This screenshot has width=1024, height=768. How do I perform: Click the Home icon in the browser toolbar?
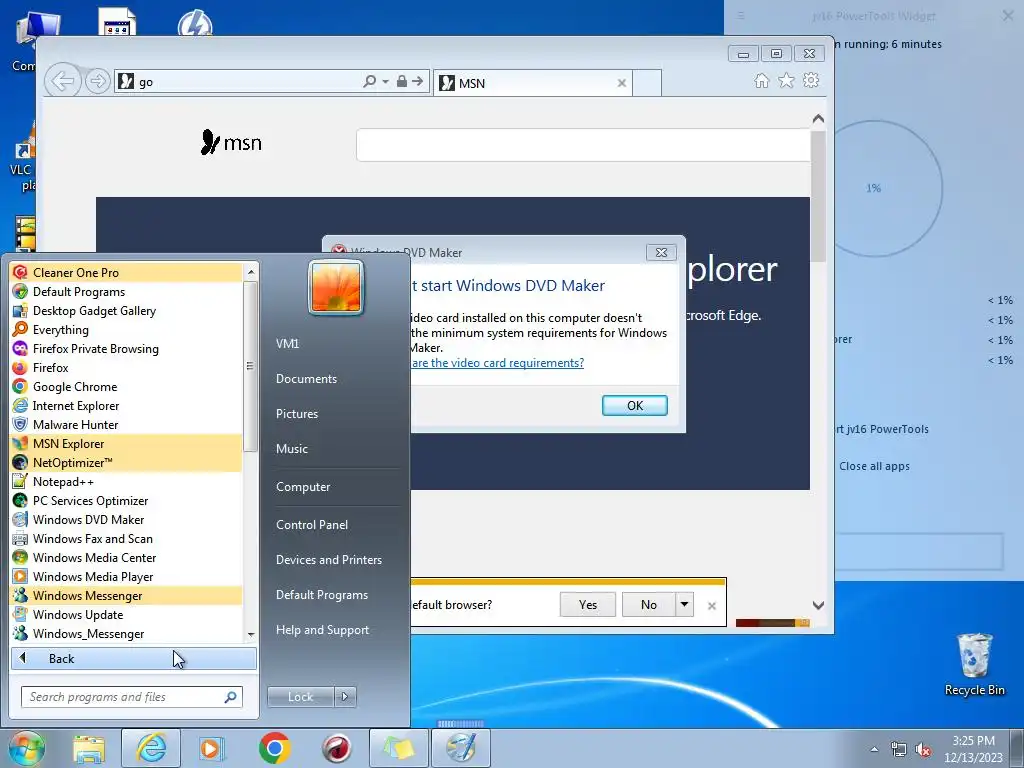pos(761,80)
